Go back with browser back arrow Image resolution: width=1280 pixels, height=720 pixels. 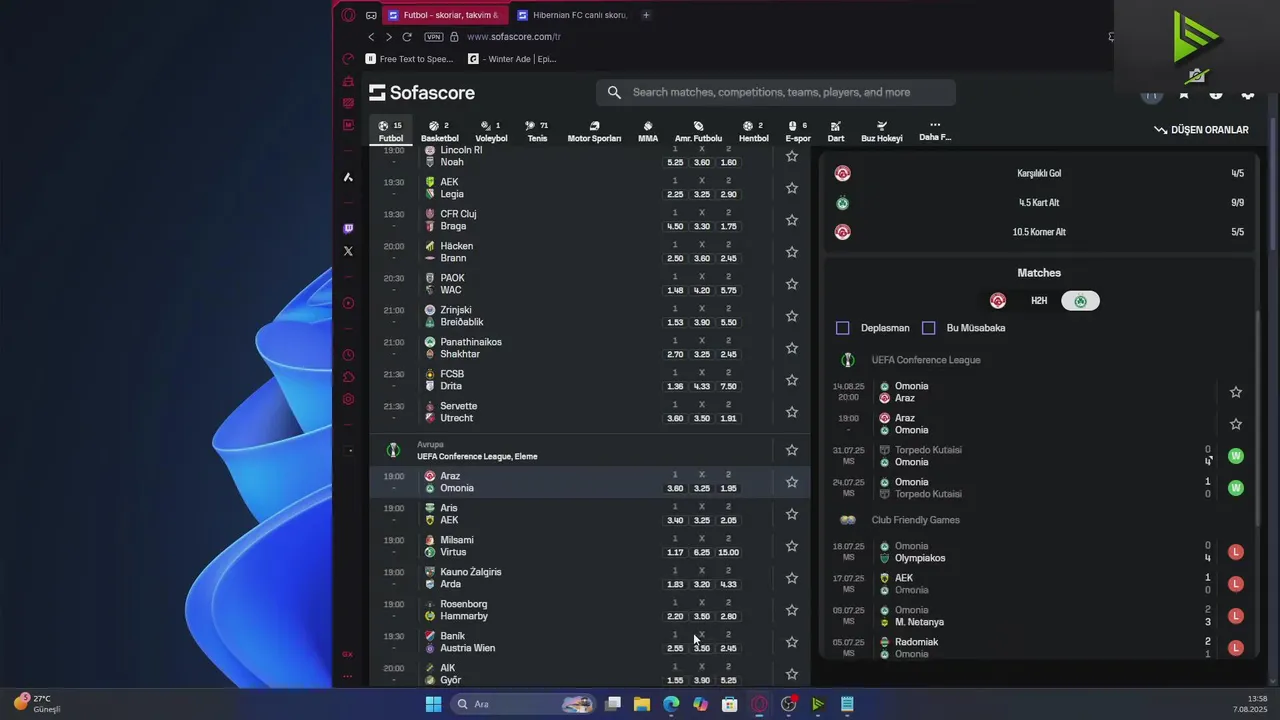click(372, 37)
